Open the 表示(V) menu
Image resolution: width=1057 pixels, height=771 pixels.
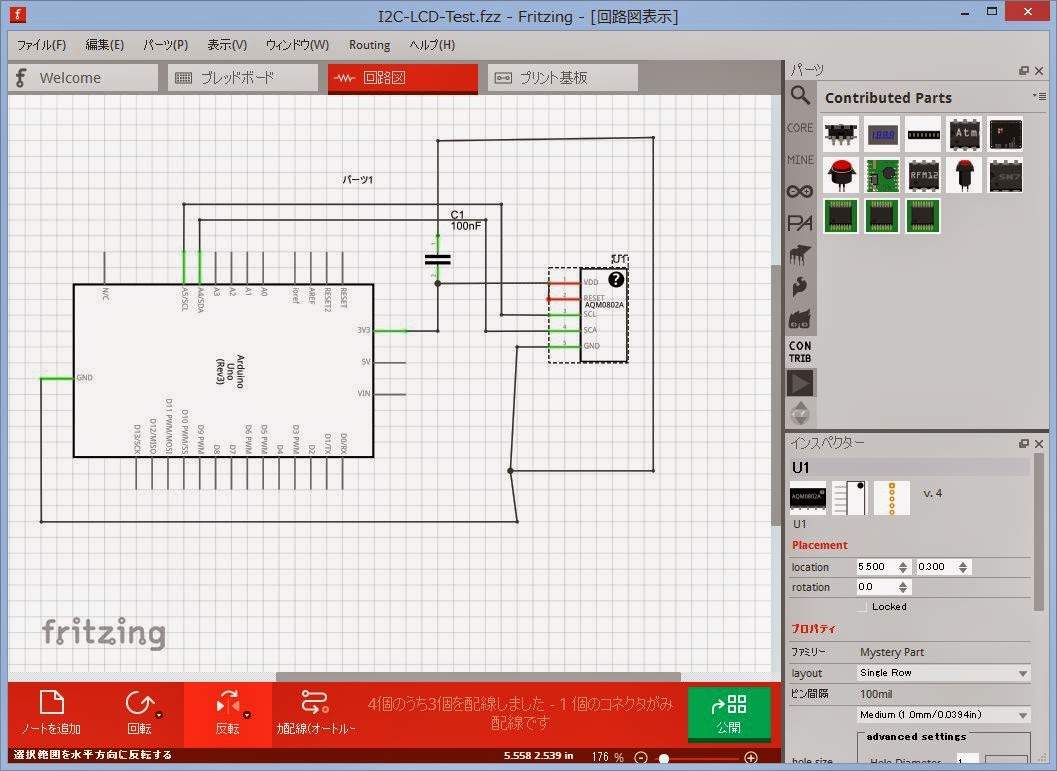(226, 44)
